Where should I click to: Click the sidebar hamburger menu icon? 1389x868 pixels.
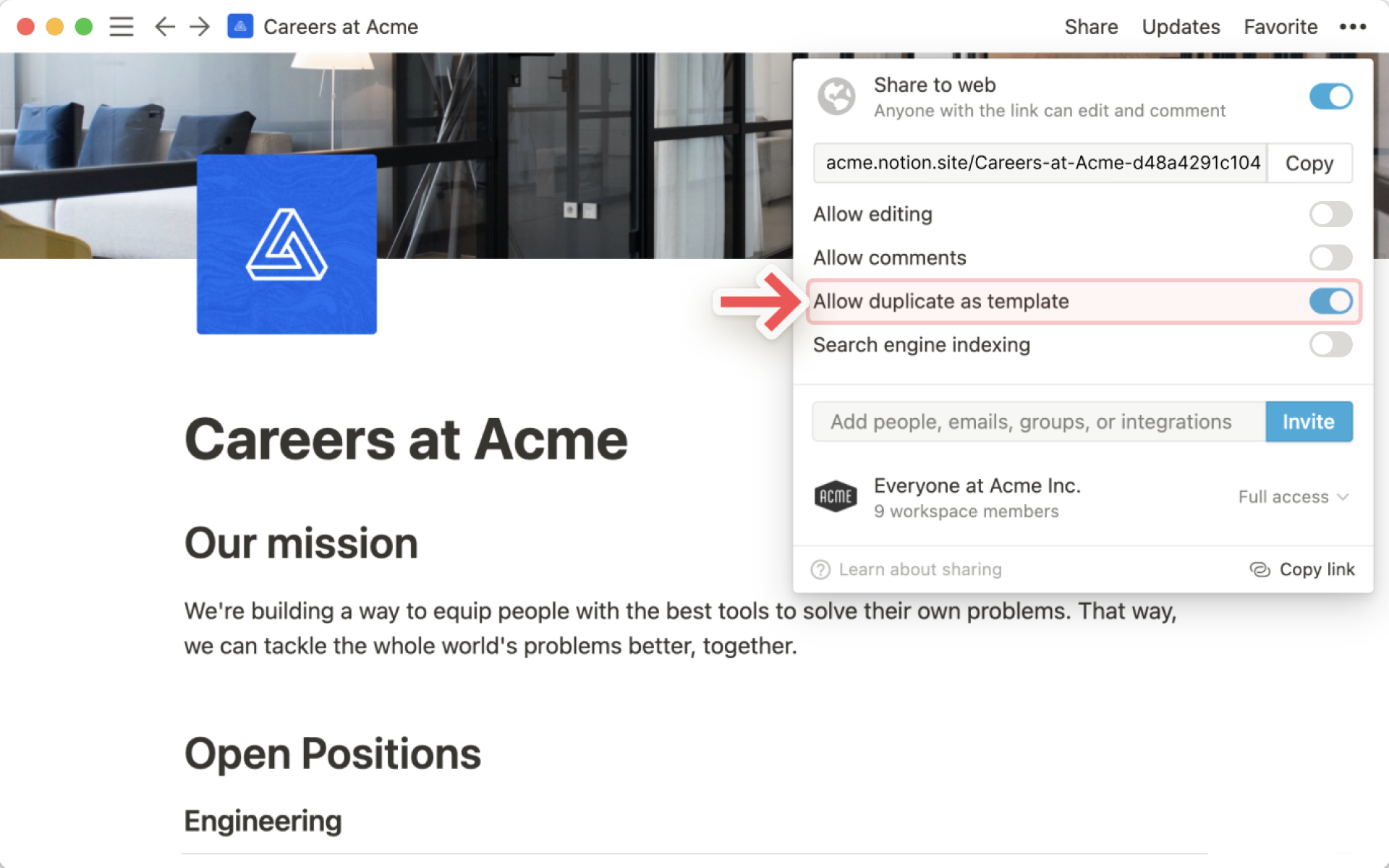pyautogui.click(x=121, y=26)
